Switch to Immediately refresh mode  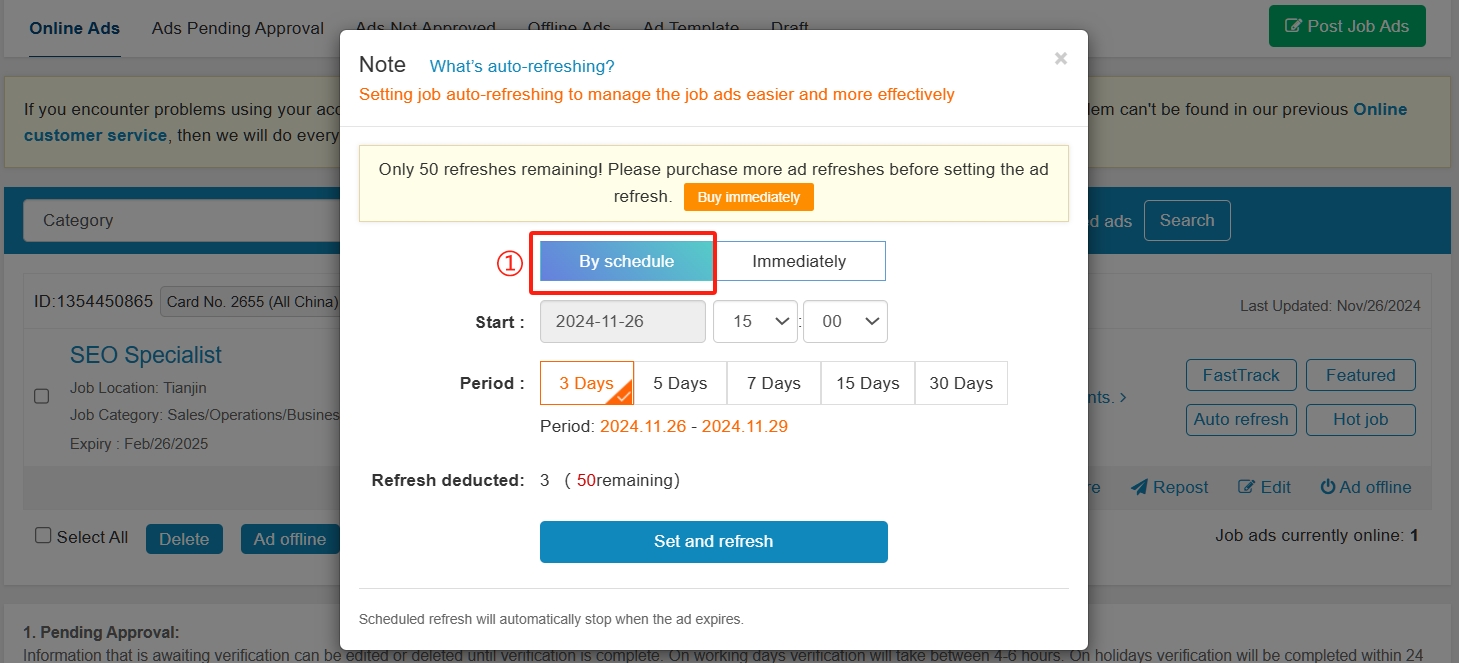(x=799, y=261)
